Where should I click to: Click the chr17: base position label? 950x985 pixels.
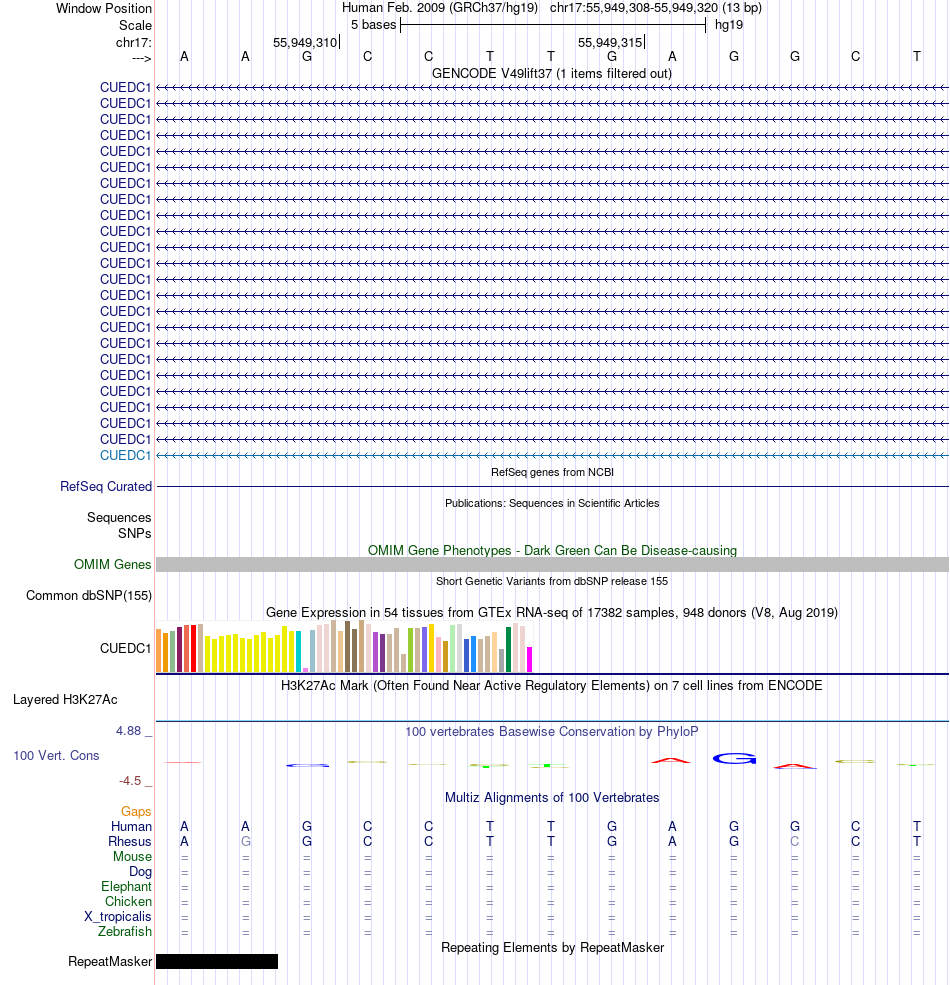point(133,43)
